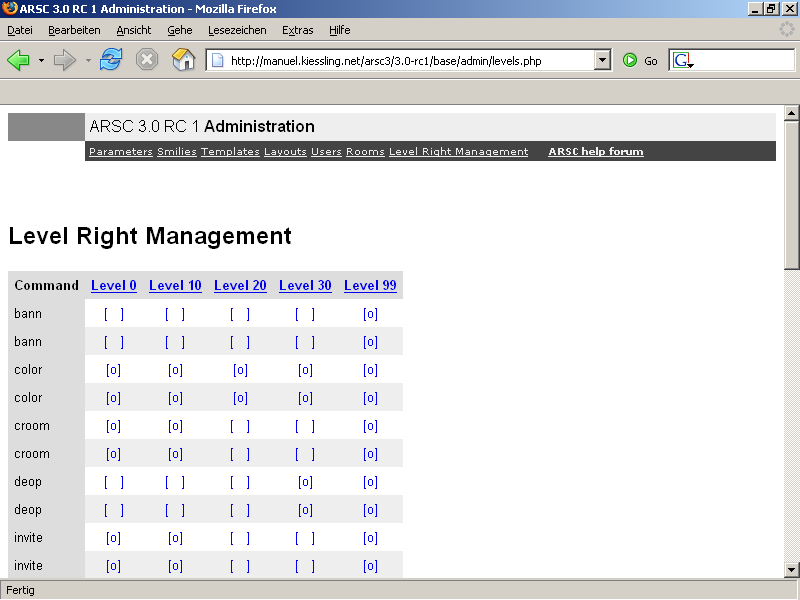Click the Forward arrow button
The height and width of the screenshot is (600, 800).
click(x=65, y=60)
